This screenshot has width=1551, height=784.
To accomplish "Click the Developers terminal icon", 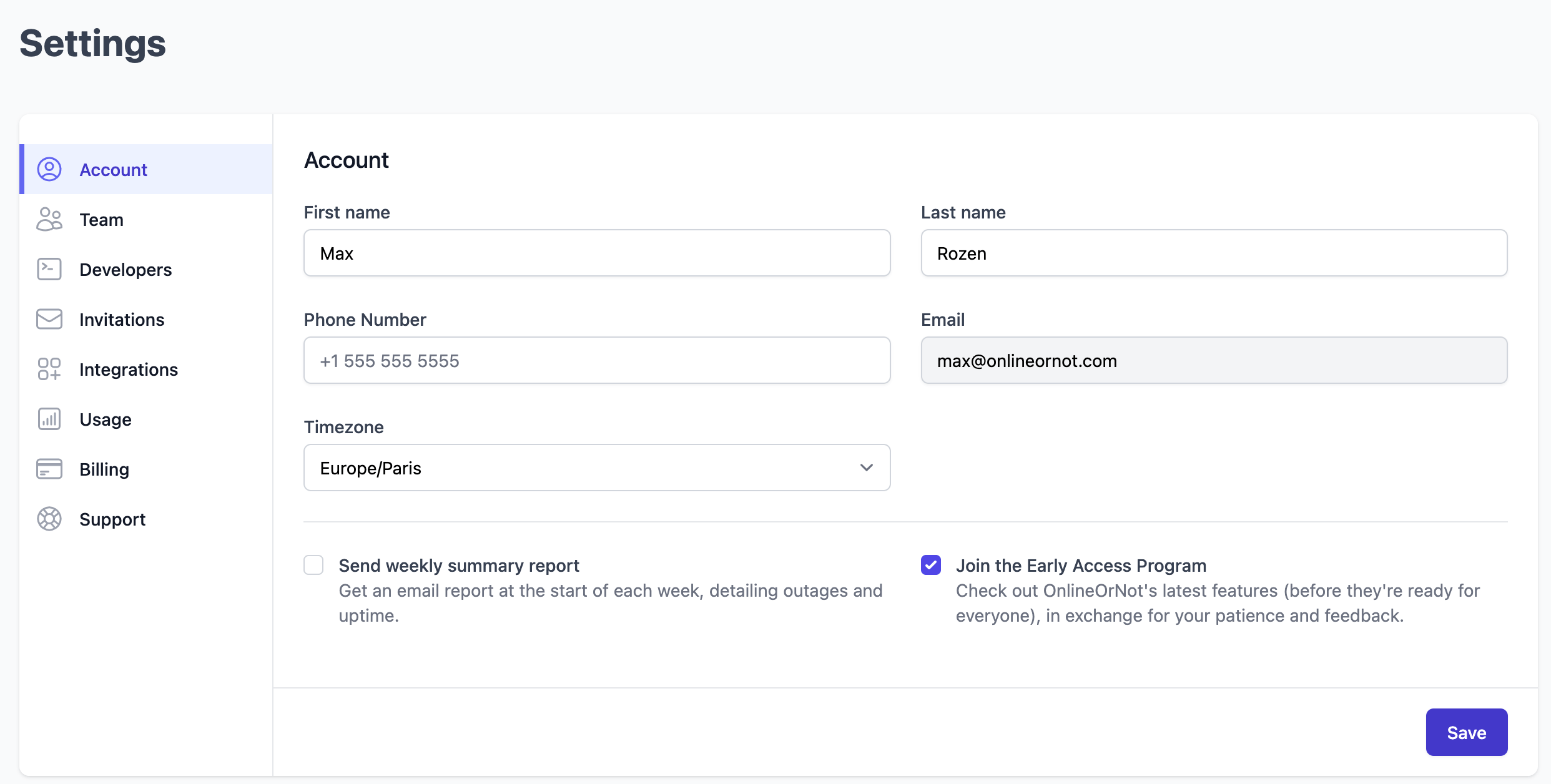I will 49,269.
